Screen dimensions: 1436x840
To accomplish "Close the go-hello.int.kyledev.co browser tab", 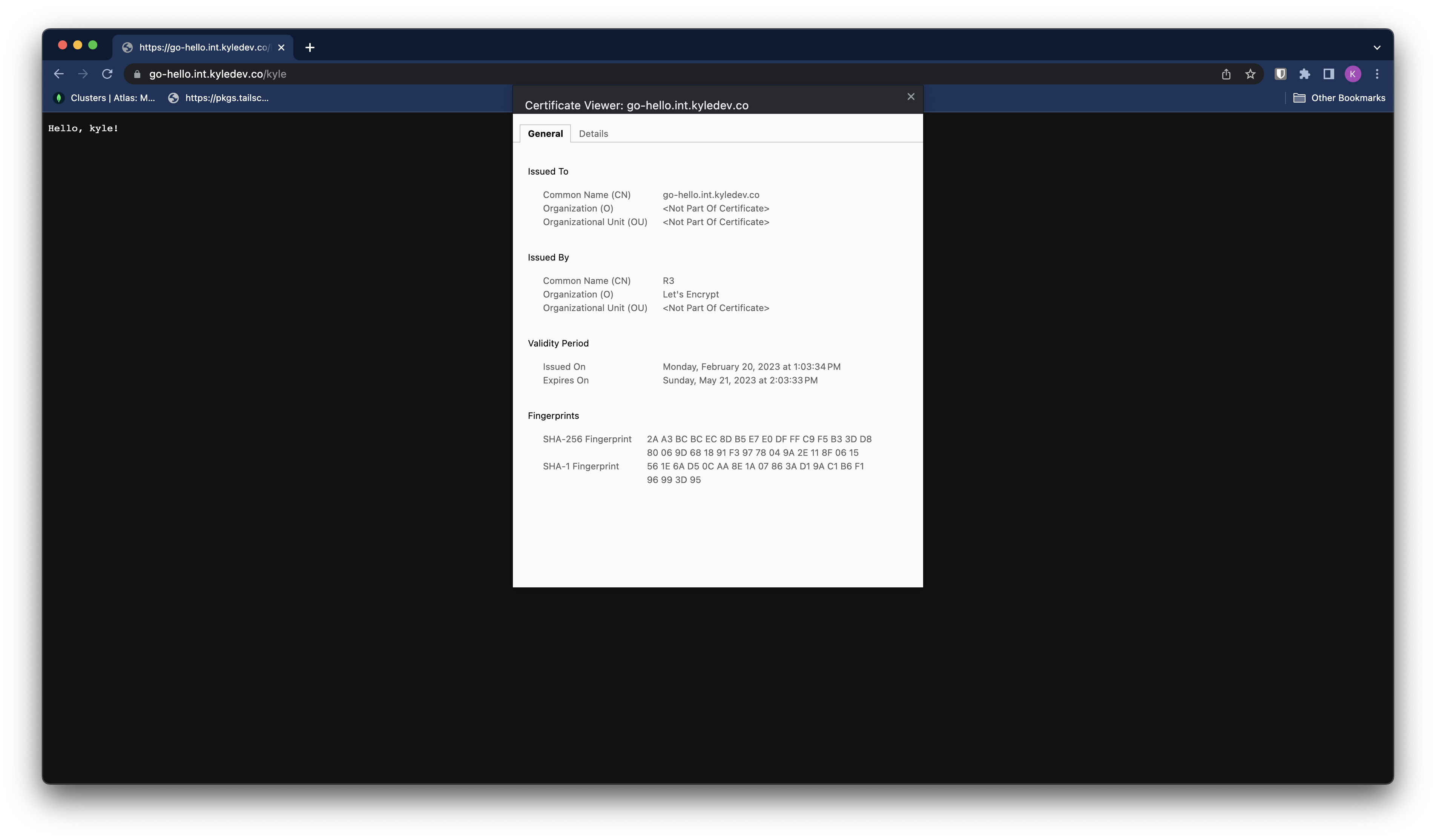I will (281, 47).
